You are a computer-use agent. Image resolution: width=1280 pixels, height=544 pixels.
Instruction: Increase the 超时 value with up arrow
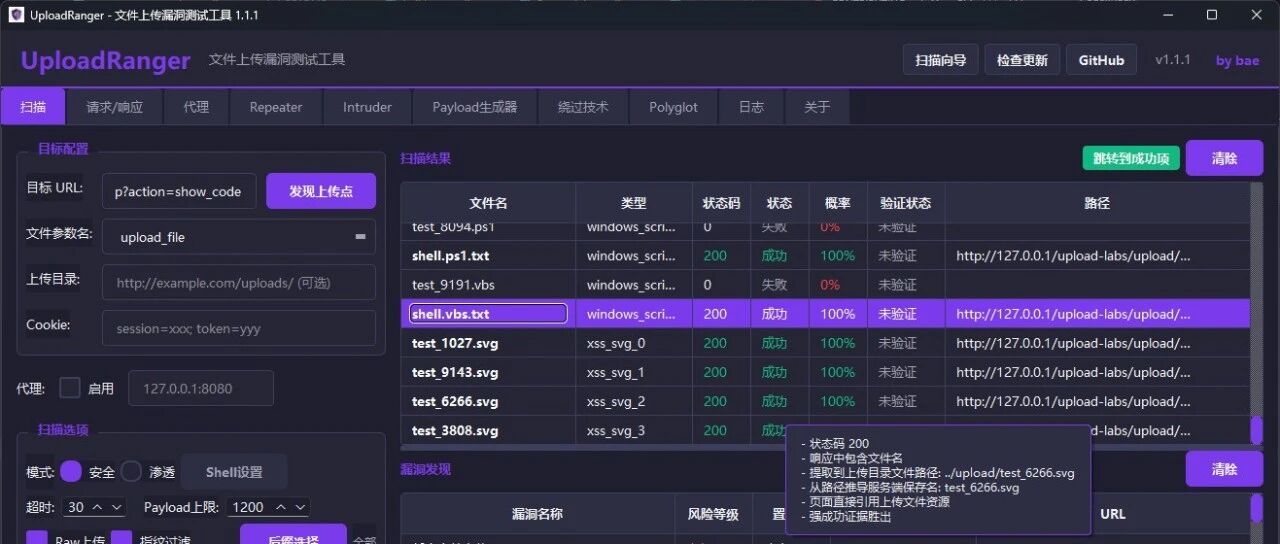pos(98,507)
